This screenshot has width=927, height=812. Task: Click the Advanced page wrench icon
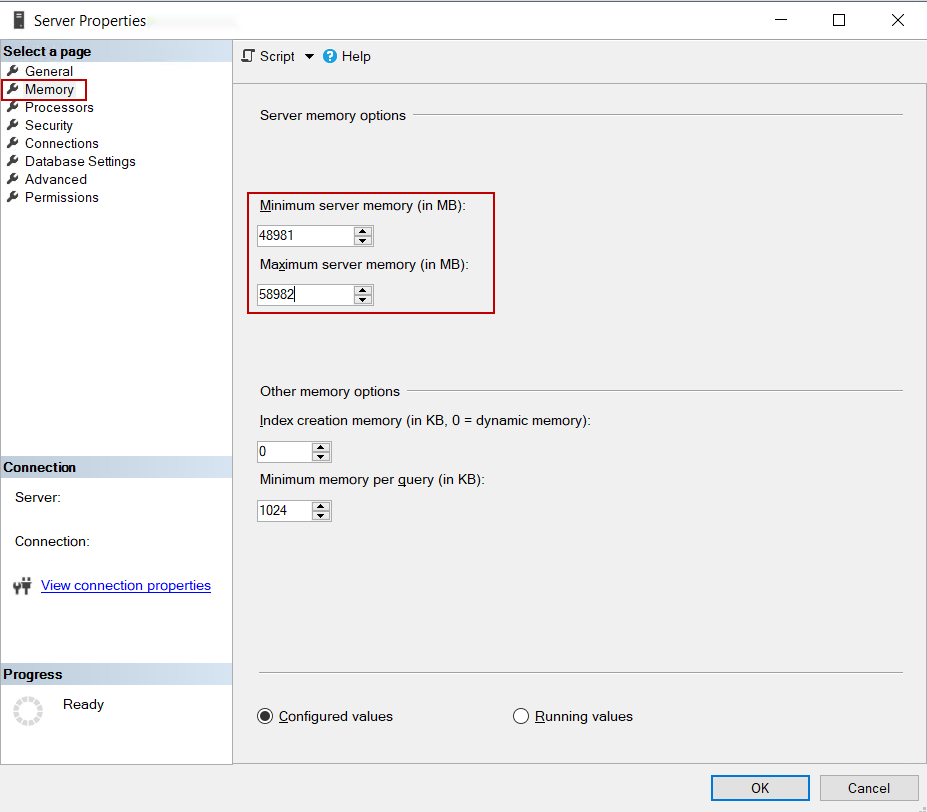(13, 179)
